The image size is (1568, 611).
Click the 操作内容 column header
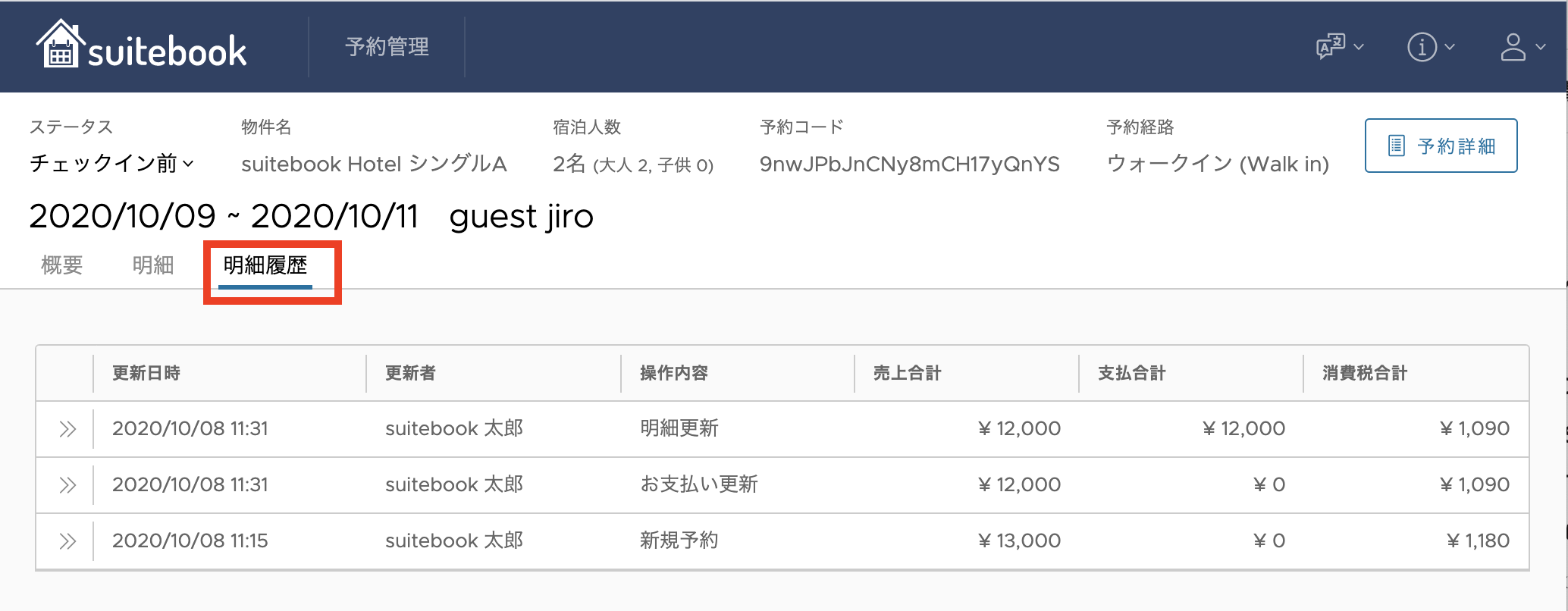[x=674, y=373]
